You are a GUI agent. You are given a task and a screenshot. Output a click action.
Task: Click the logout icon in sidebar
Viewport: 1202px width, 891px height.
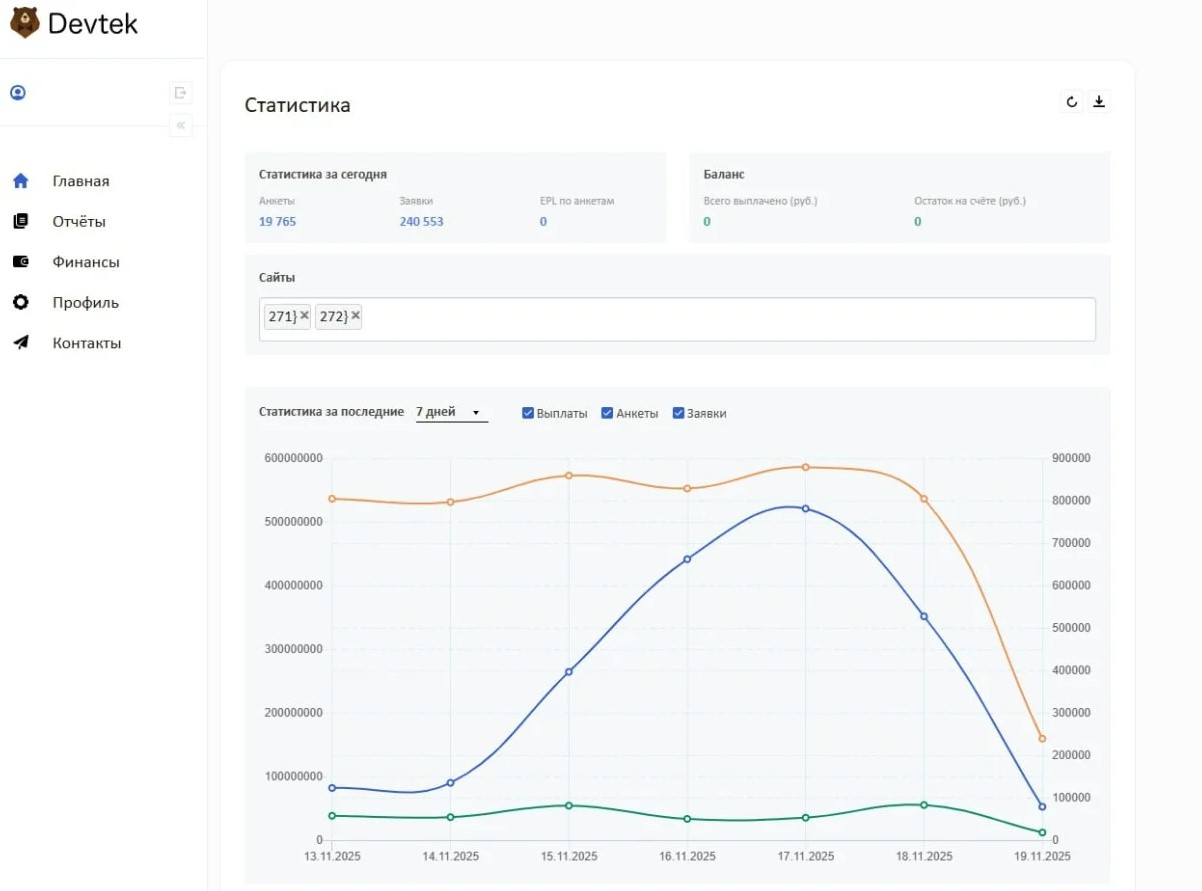181,93
